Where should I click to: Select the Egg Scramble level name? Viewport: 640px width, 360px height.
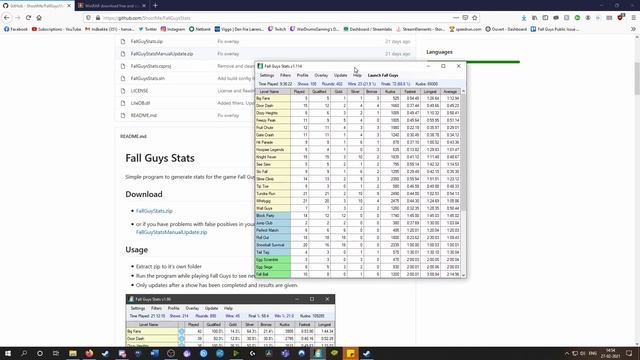(x=273, y=260)
